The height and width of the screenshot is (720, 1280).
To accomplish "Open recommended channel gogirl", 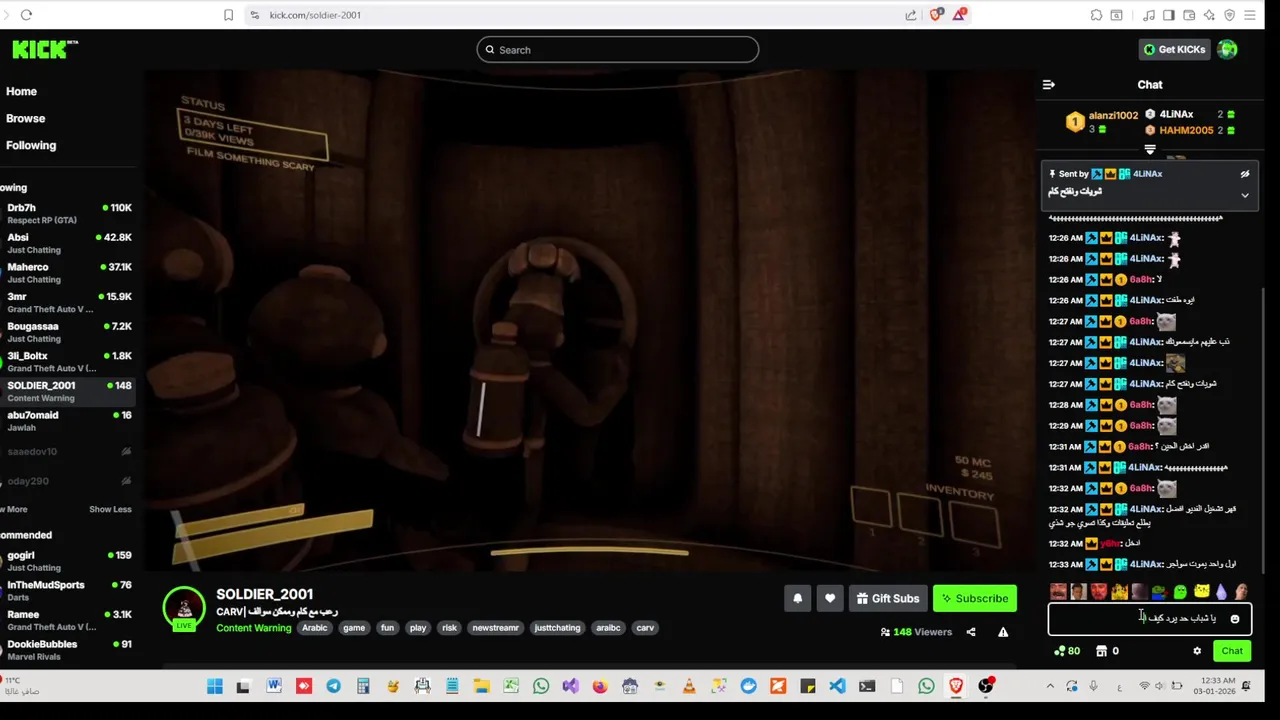I will point(67,561).
